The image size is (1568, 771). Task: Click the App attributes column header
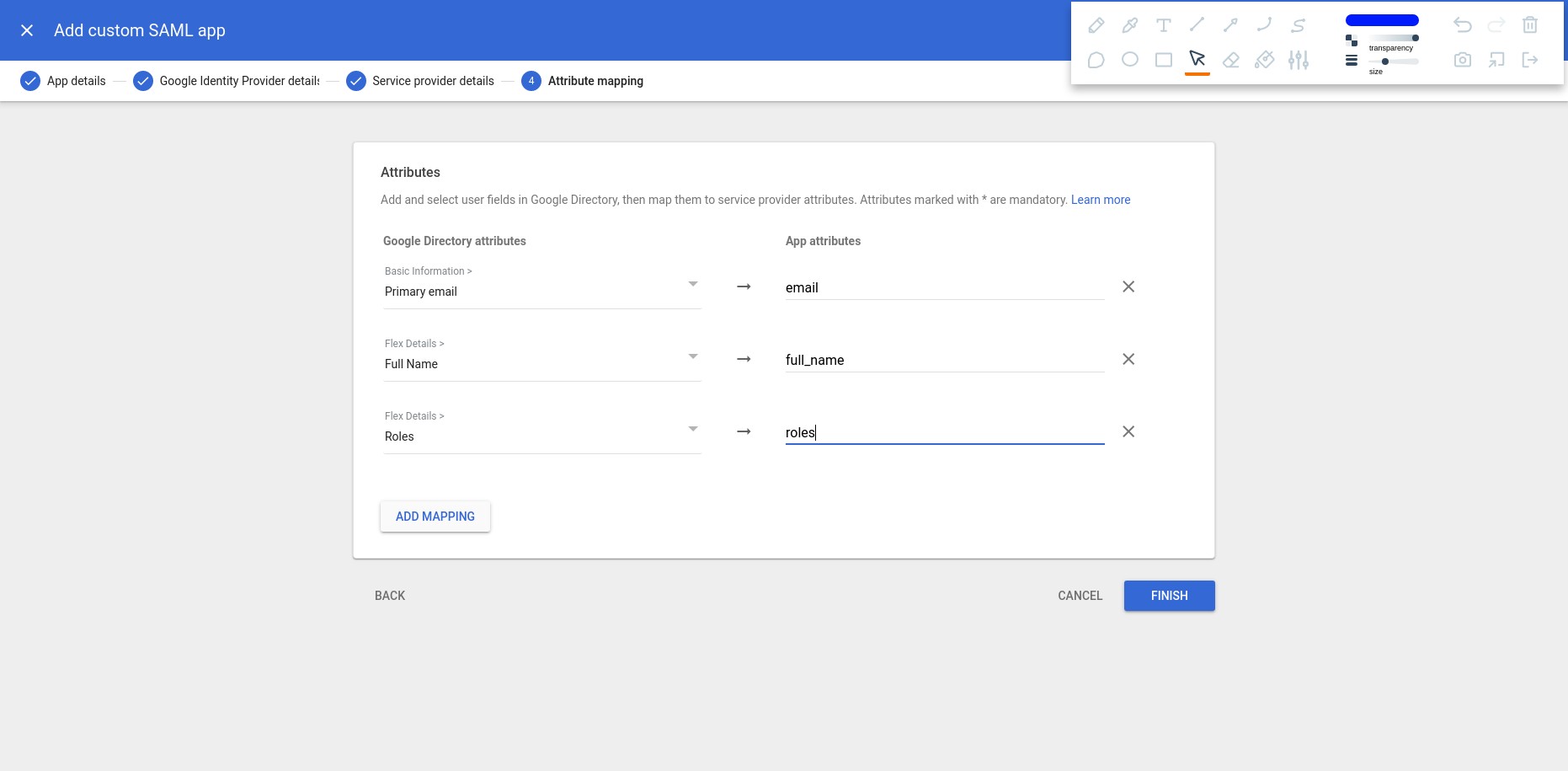click(823, 241)
